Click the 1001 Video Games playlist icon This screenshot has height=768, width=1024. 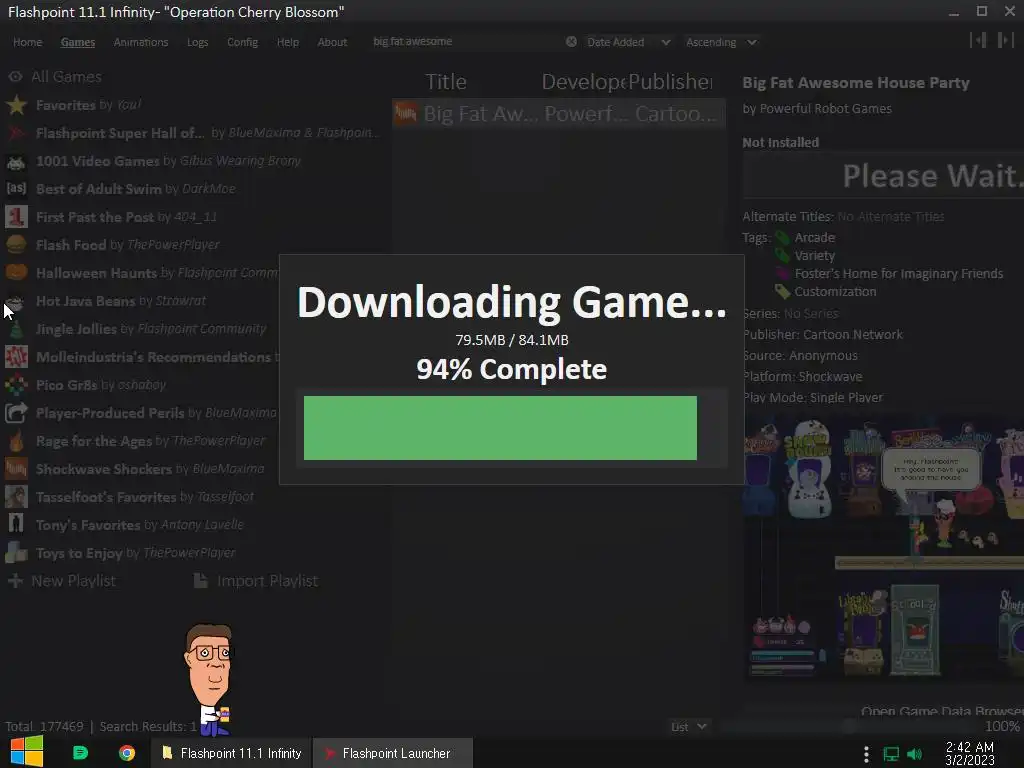coord(16,161)
